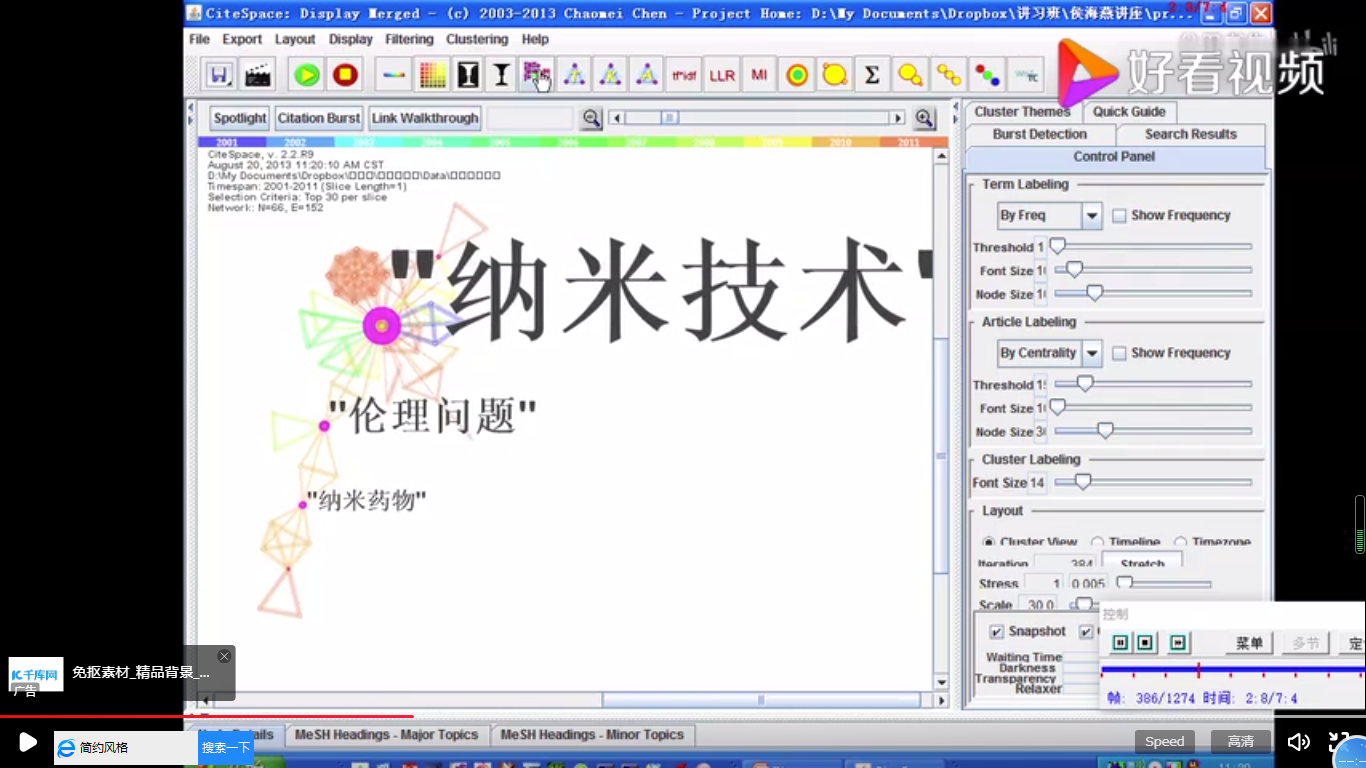1366x768 pixels.
Task: Click the Sigma summation toolbar icon
Action: 872,75
